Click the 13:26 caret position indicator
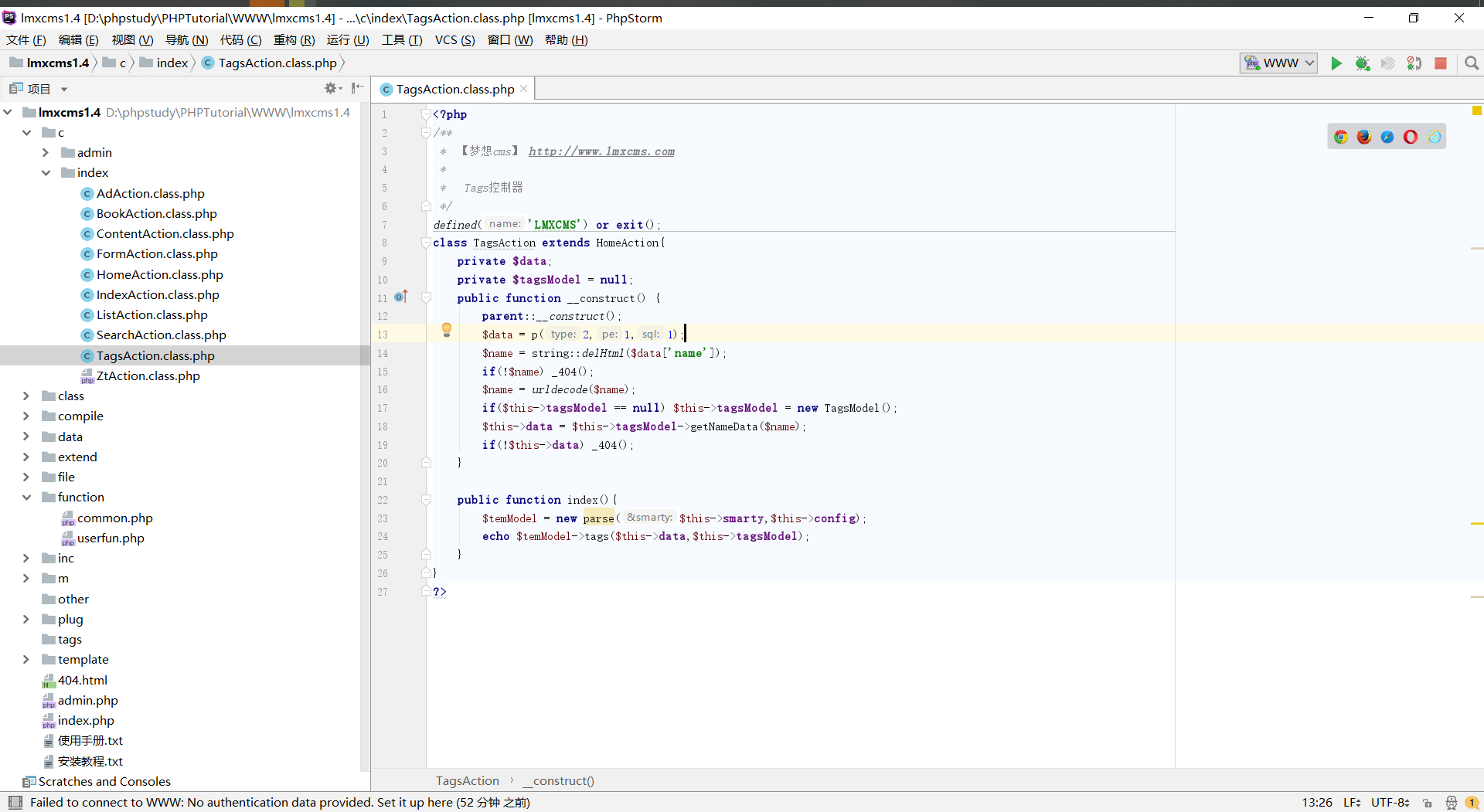Viewport: 1484px width, 812px height. pyautogui.click(x=1317, y=803)
